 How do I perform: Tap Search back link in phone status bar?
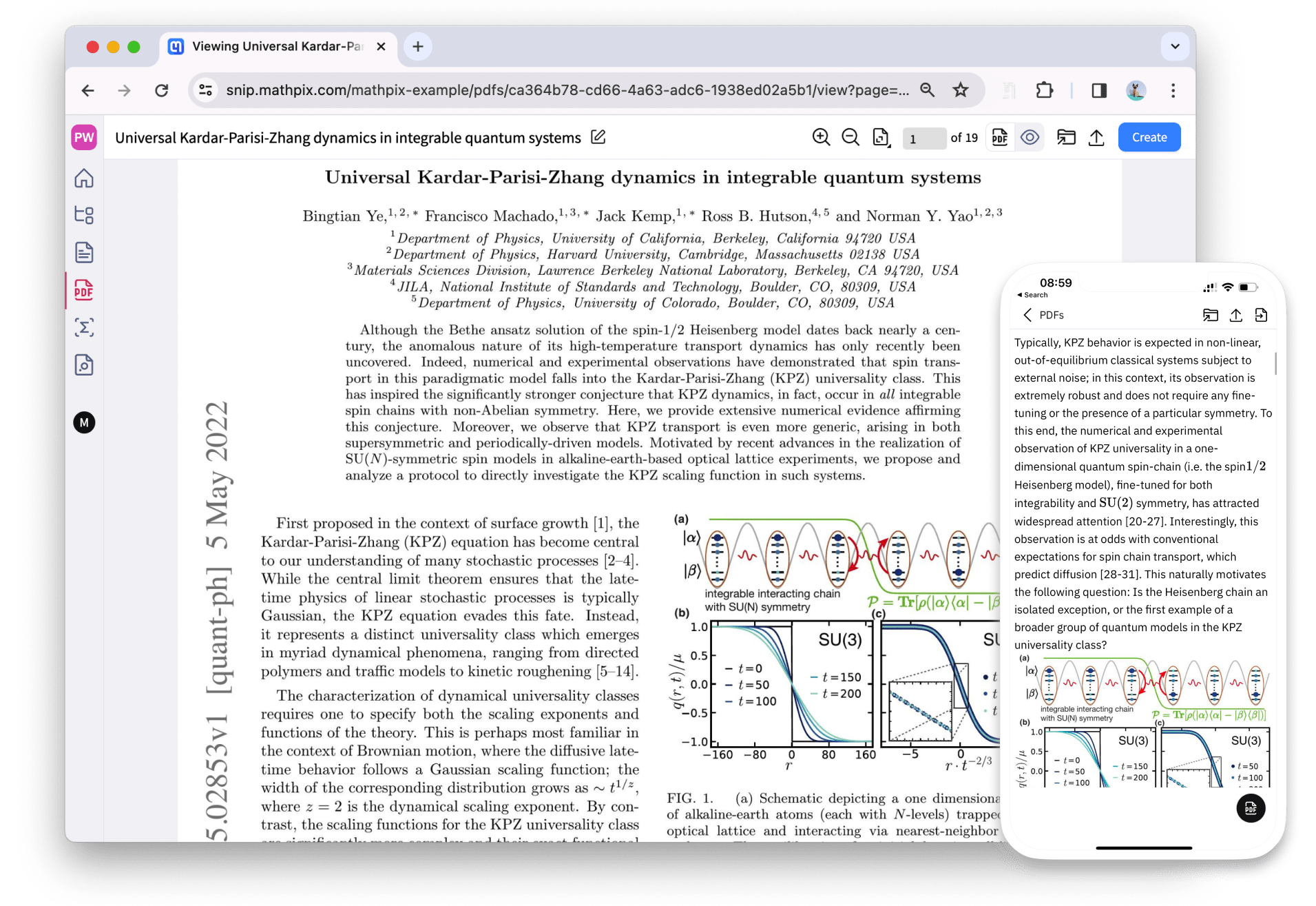point(1032,295)
